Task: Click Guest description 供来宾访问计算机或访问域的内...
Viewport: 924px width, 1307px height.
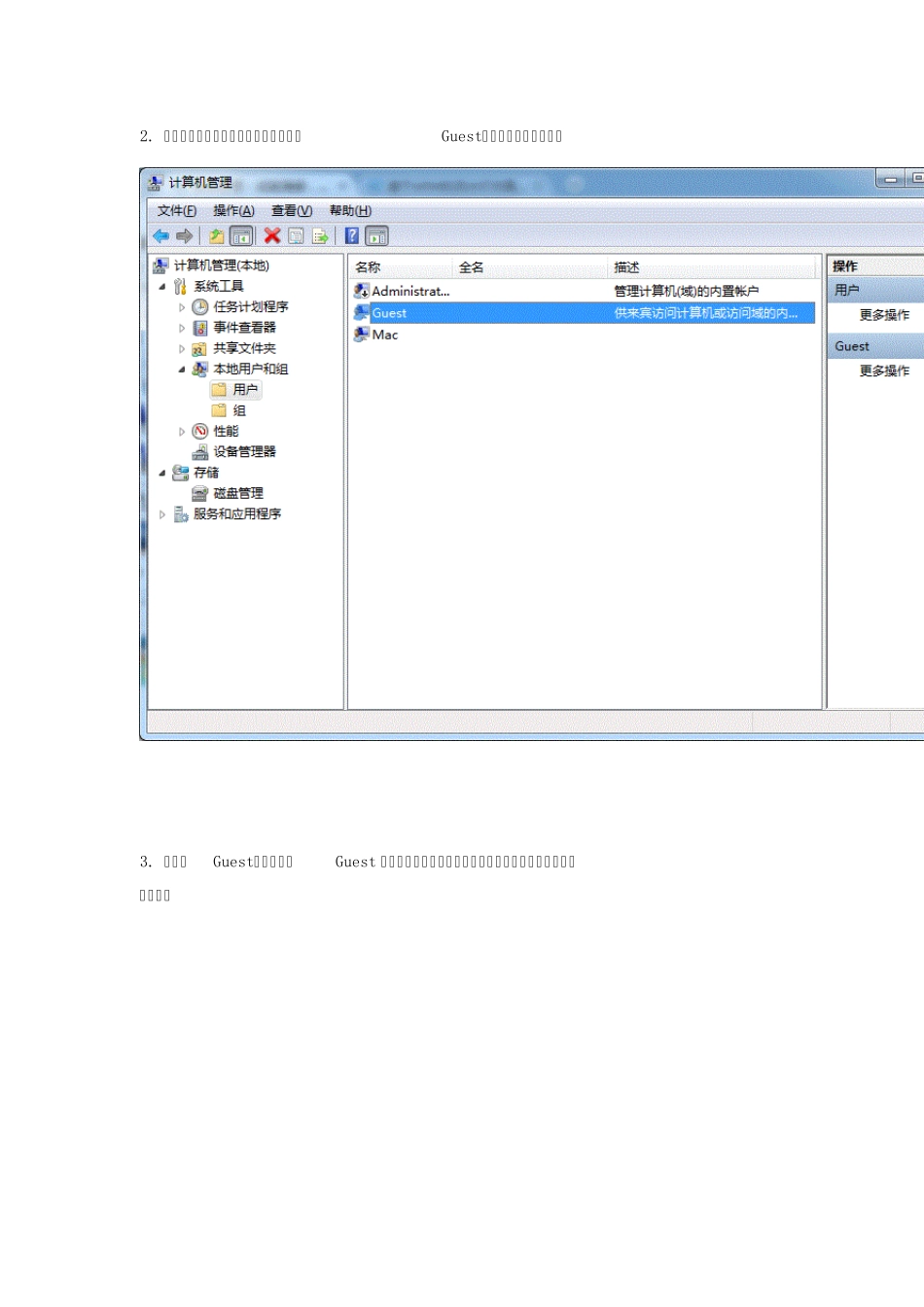Action: tap(706, 313)
